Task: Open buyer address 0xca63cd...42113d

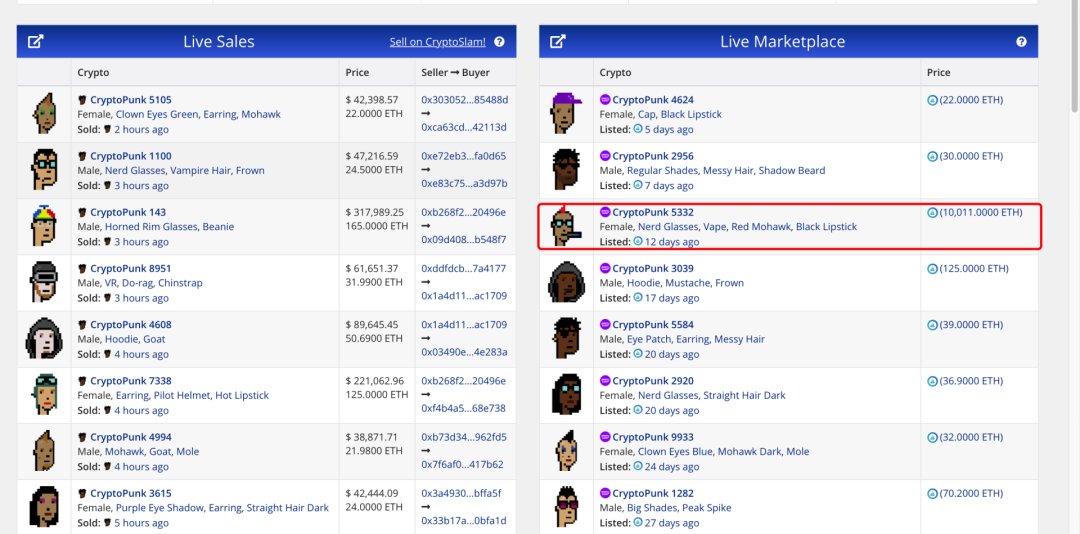Action: coord(464,127)
